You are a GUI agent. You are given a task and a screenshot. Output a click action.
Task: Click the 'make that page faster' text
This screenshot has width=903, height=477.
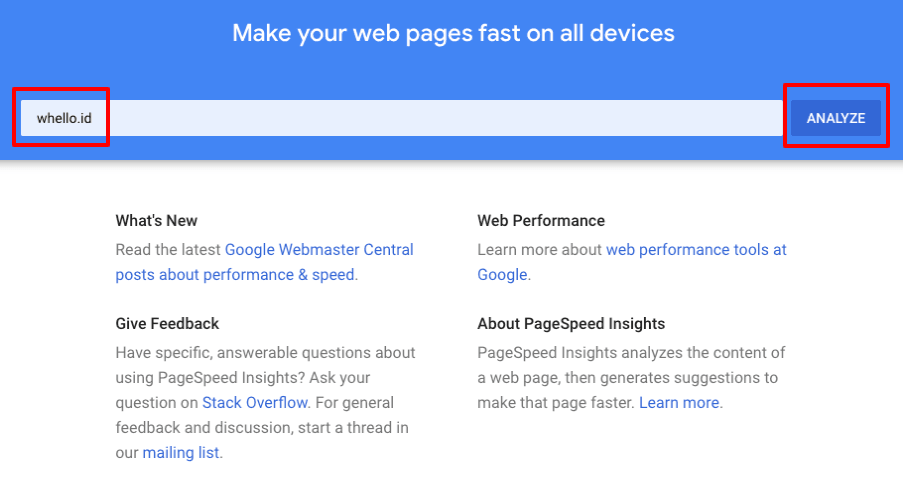pos(555,403)
